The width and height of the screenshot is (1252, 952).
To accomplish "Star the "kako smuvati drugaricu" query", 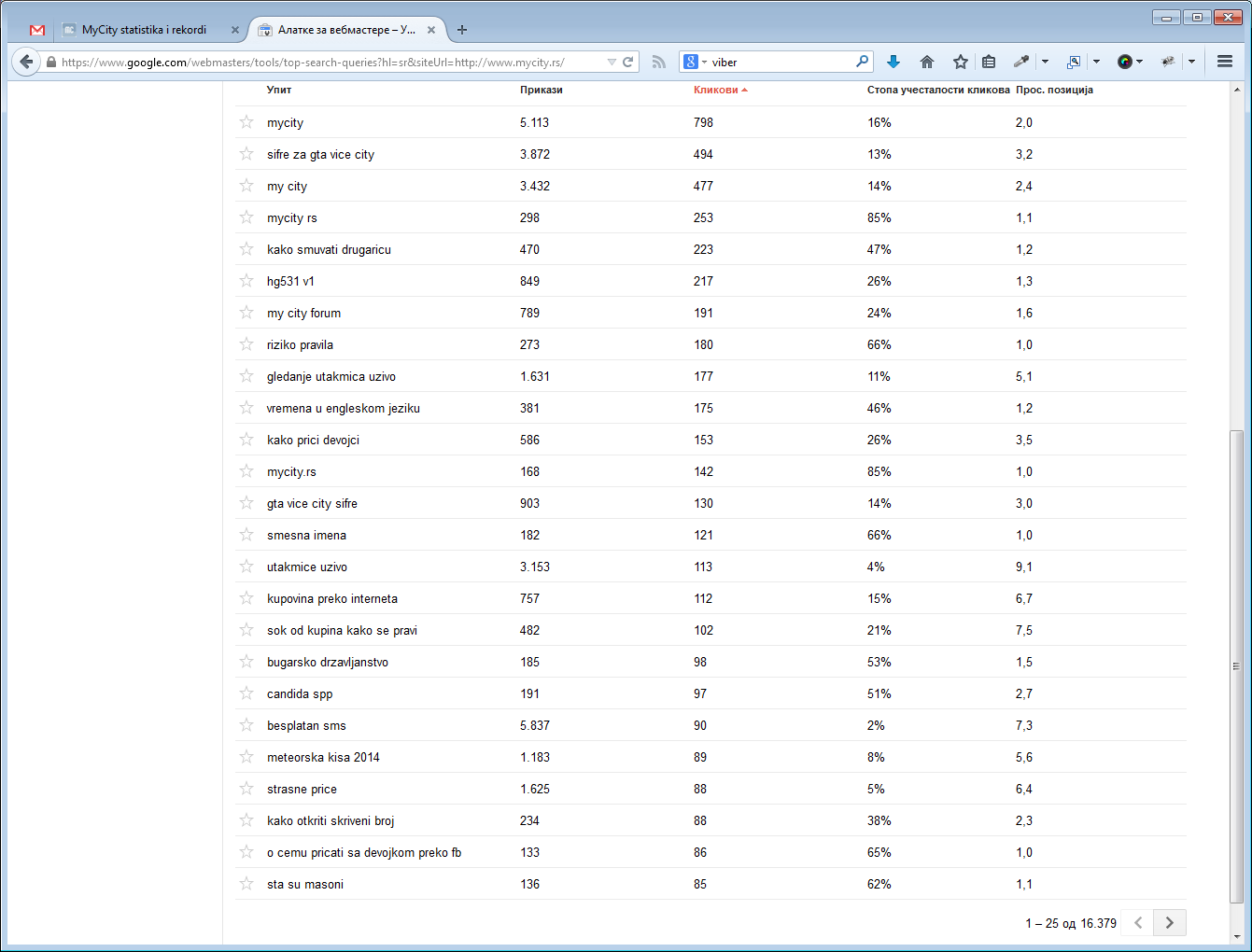I will pyautogui.click(x=246, y=249).
